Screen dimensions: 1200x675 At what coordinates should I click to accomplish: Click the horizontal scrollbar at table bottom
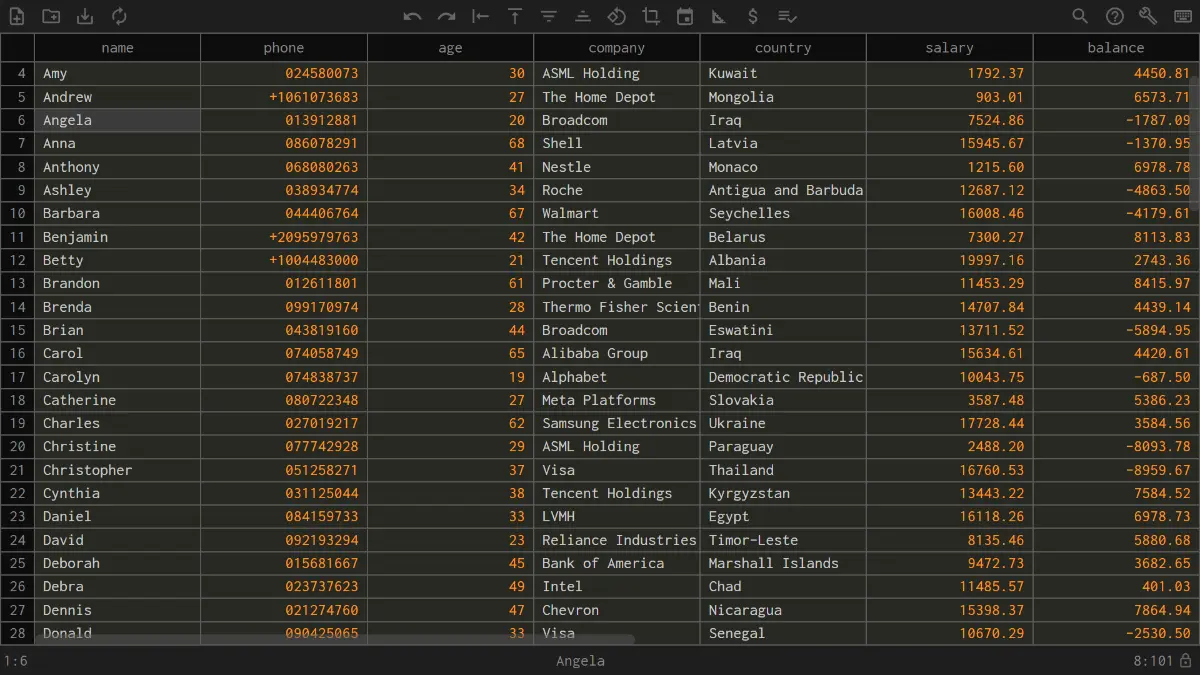pos(335,639)
